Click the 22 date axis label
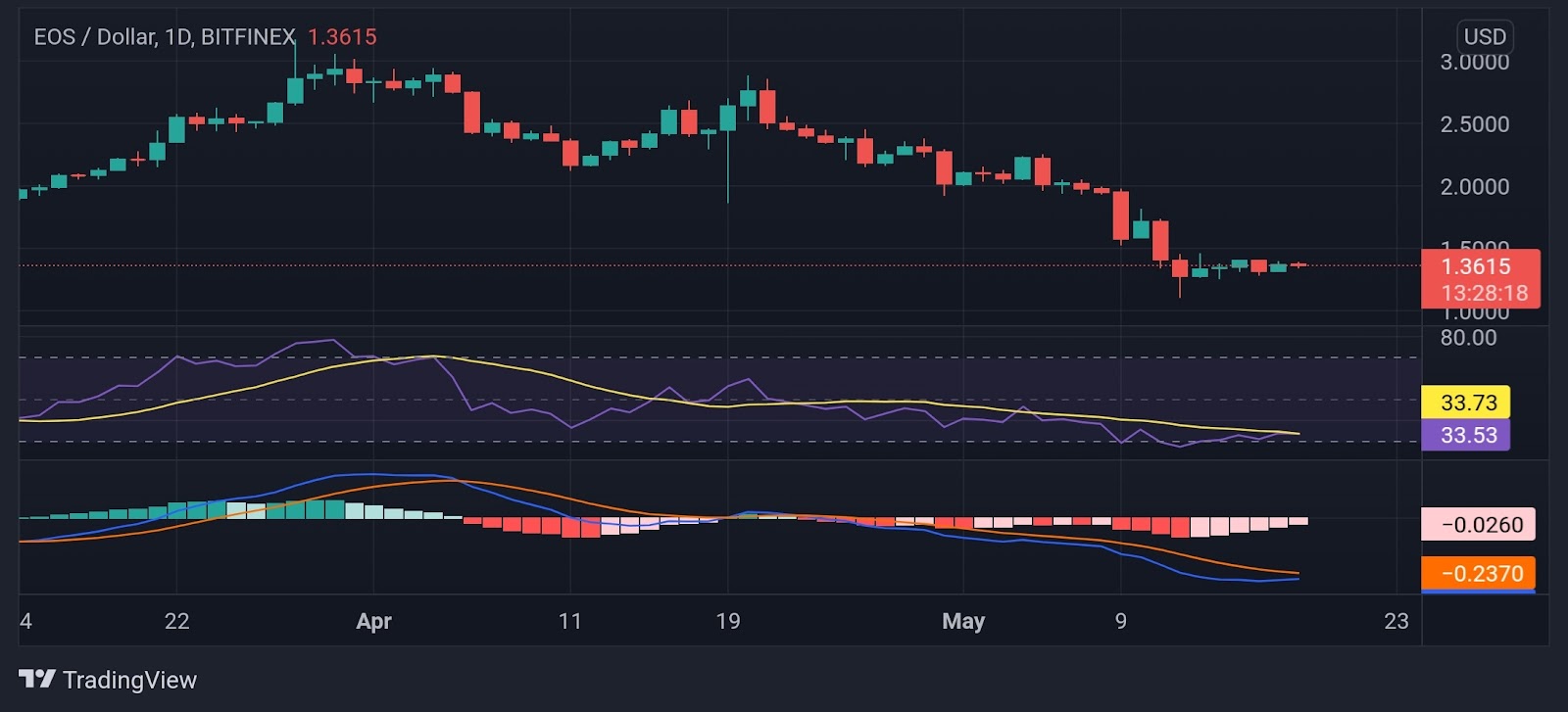Screen dimensions: 1568x712 tap(176, 621)
